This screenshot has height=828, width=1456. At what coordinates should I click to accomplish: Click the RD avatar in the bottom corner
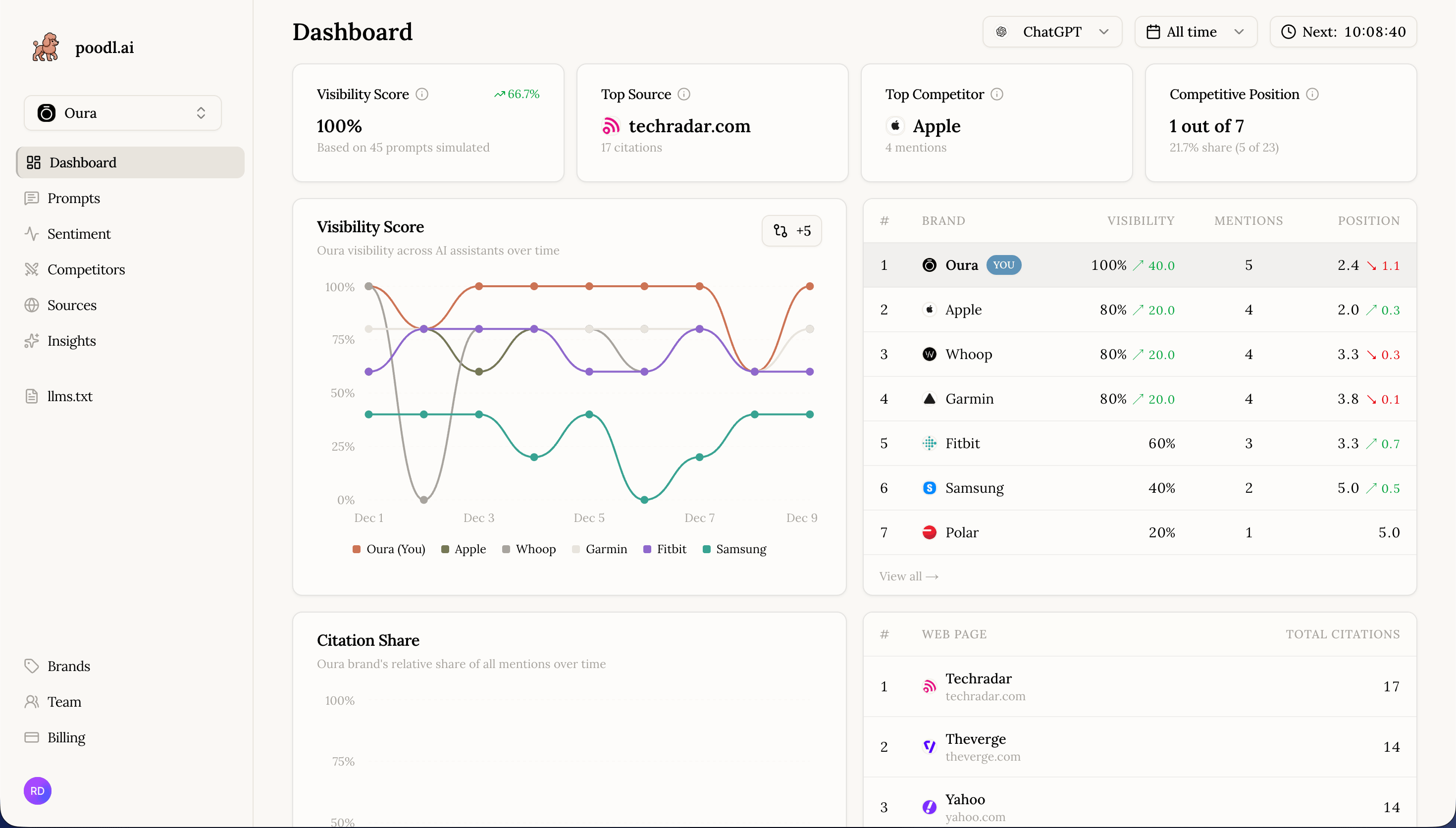point(37,790)
